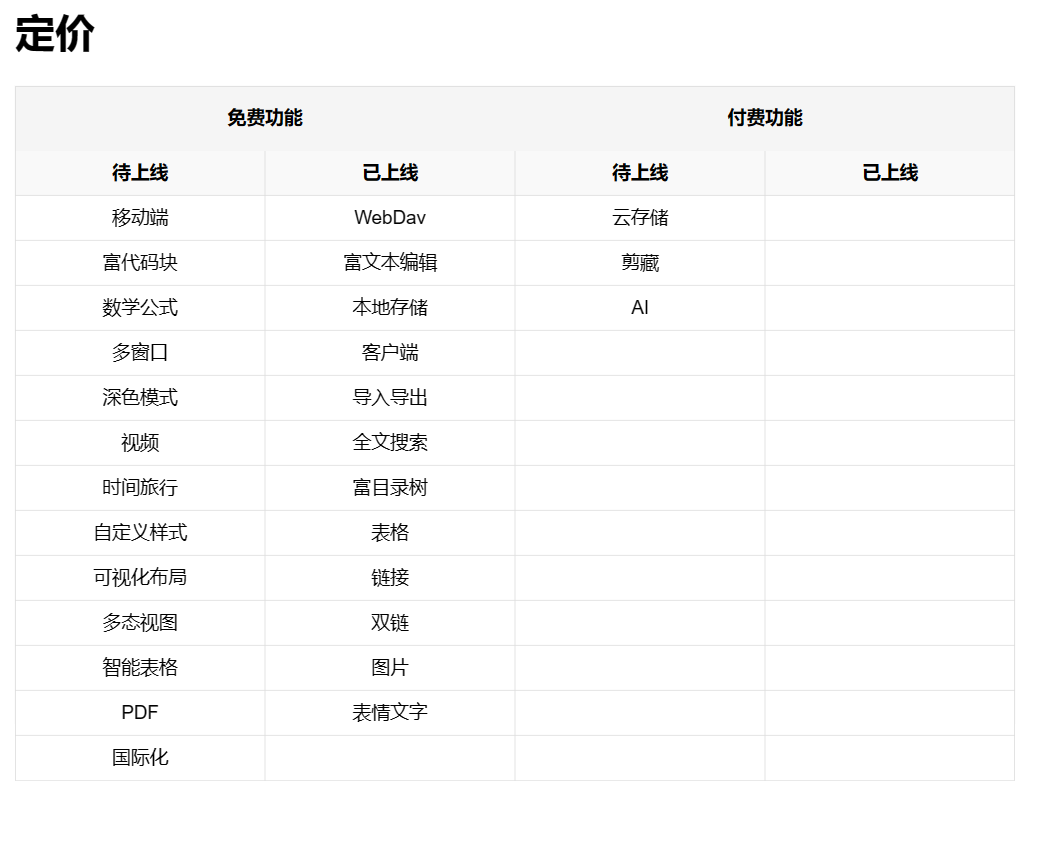Click the 可视化布局 cell
The width and height of the screenshot is (1039, 859).
point(140,578)
